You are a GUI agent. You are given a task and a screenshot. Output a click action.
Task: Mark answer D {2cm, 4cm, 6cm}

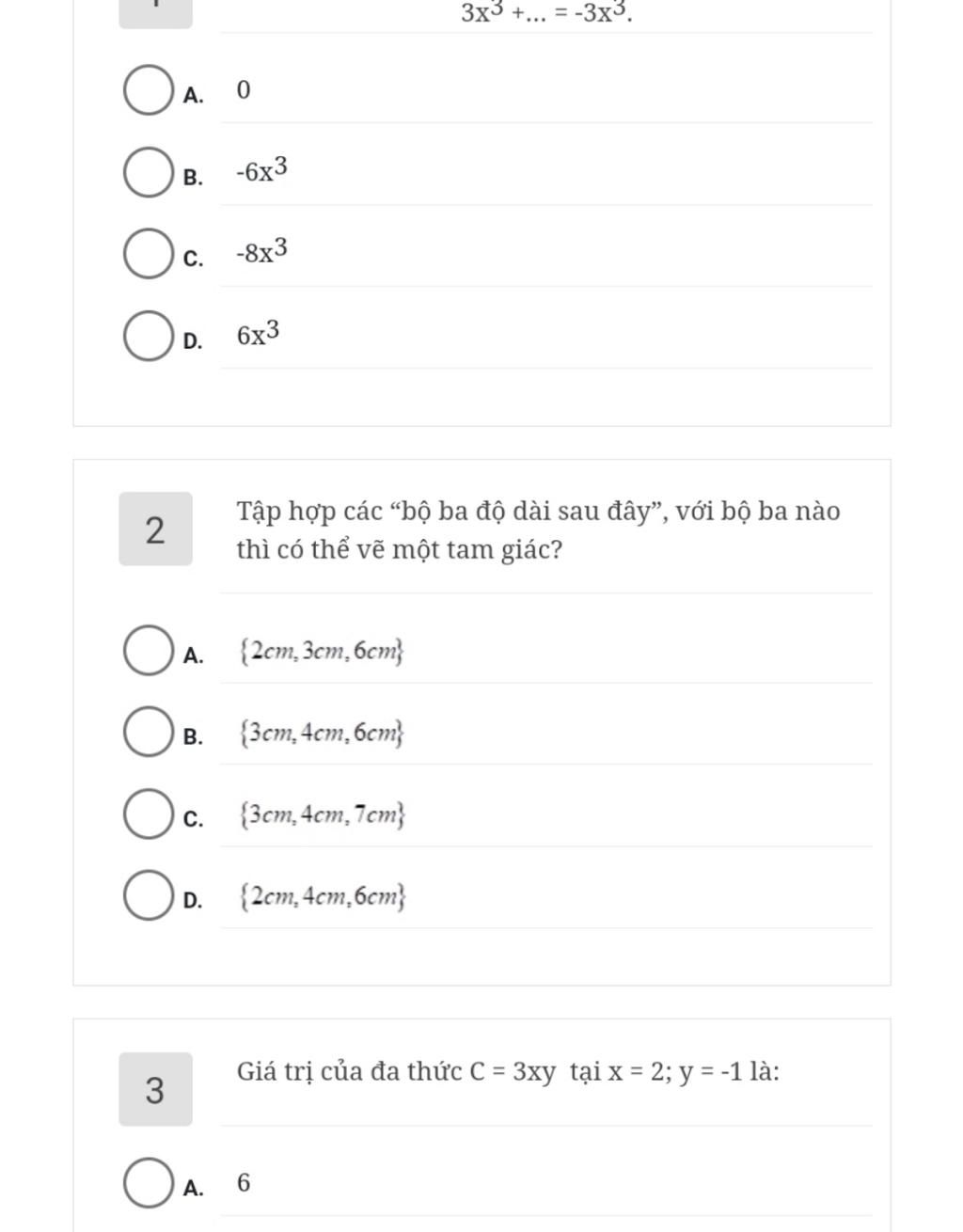(148, 896)
